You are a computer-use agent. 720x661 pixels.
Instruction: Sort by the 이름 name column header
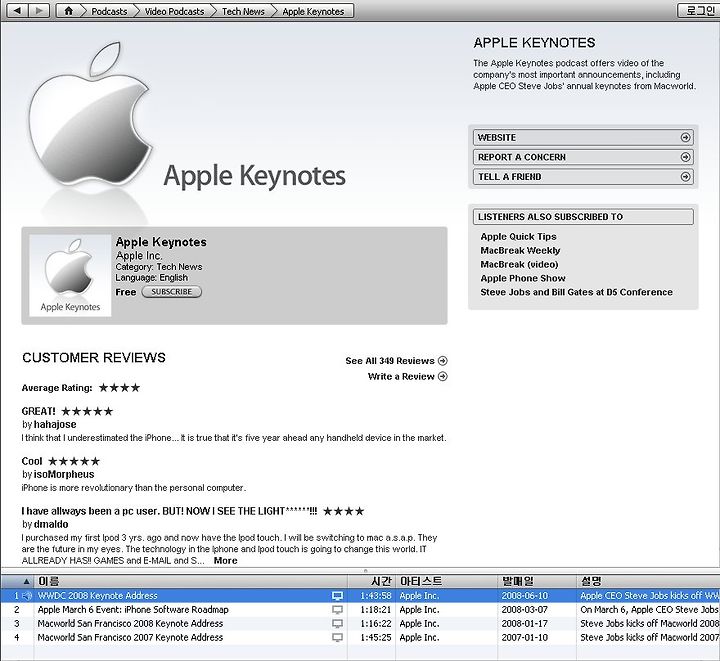click(191, 582)
